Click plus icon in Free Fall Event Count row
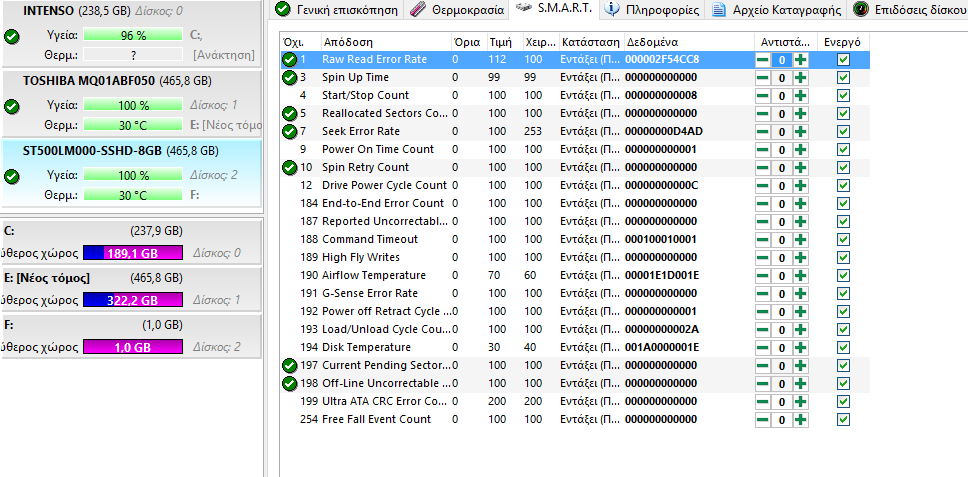This screenshot has height=477, width=968. click(x=800, y=420)
